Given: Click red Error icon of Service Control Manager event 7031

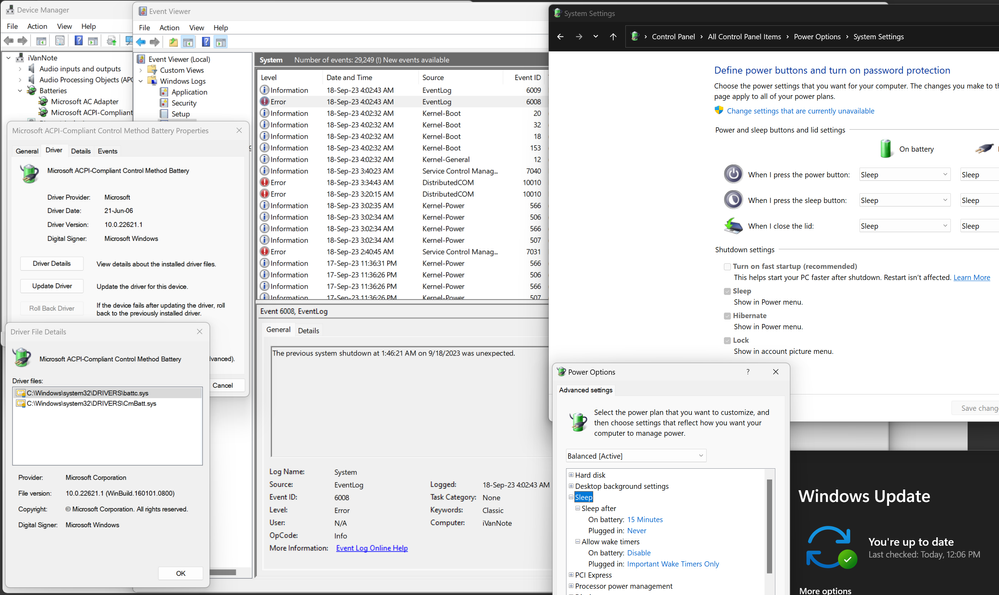Looking at the screenshot, I should (264, 252).
